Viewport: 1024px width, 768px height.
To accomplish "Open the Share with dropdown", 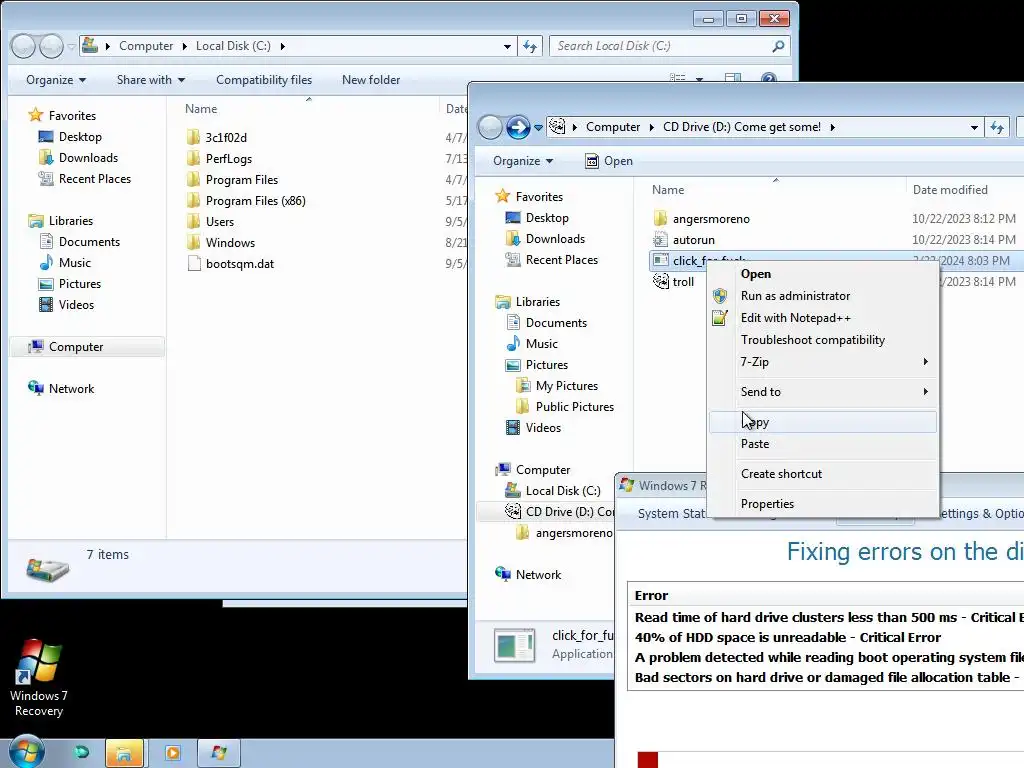I will pos(151,80).
